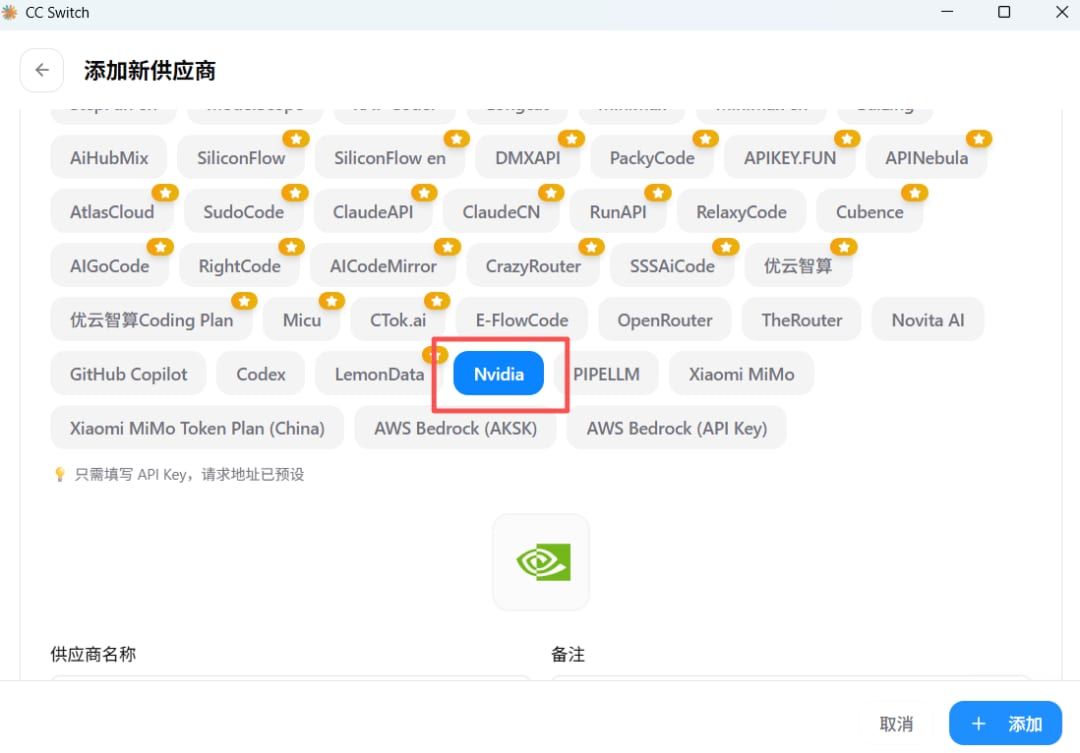Click the 取消 cancel button
Viewport: 1080px width, 753px height.
click(897, 723)
